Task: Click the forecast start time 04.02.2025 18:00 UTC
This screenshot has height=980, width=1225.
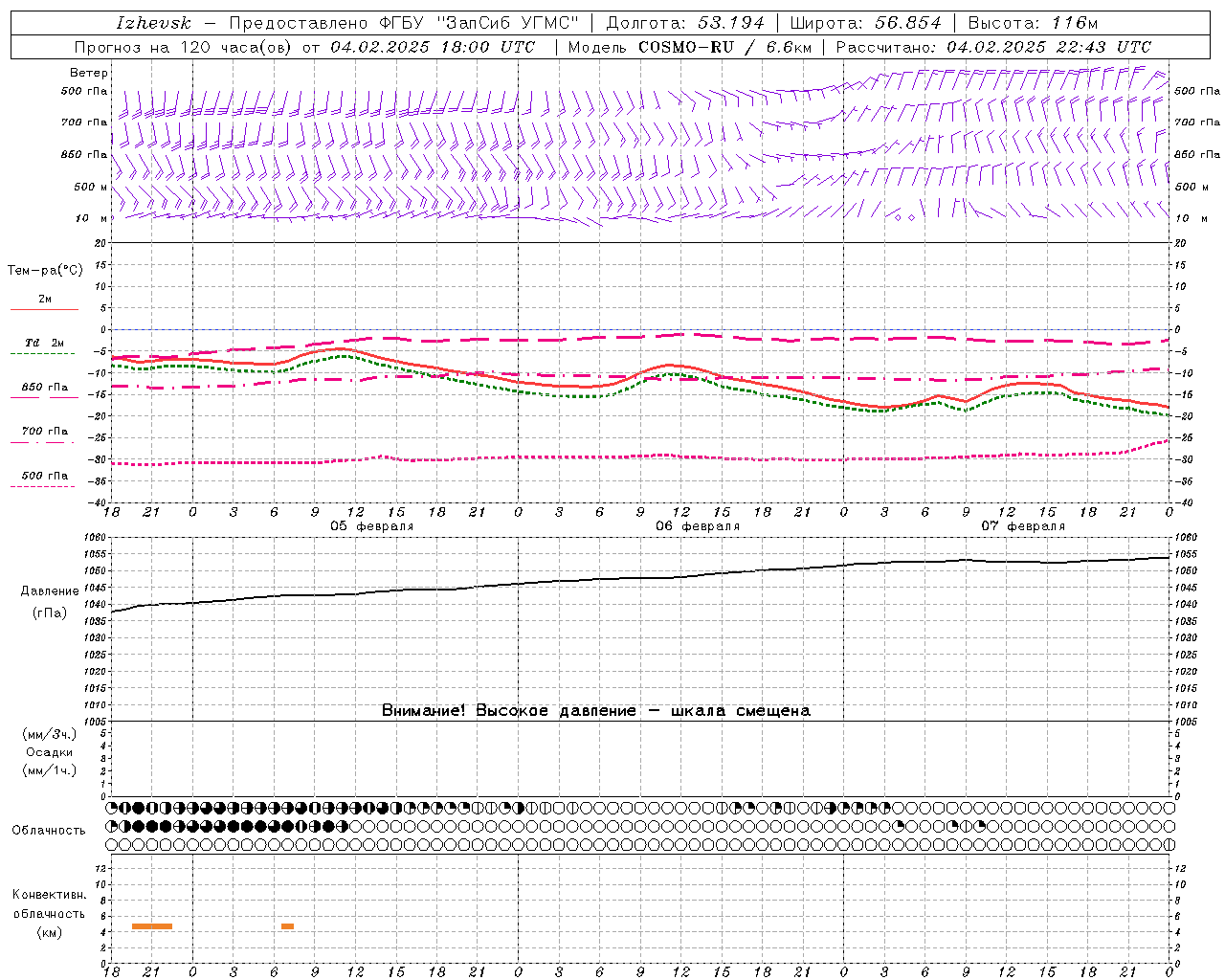Action: [x=433, y=47]
